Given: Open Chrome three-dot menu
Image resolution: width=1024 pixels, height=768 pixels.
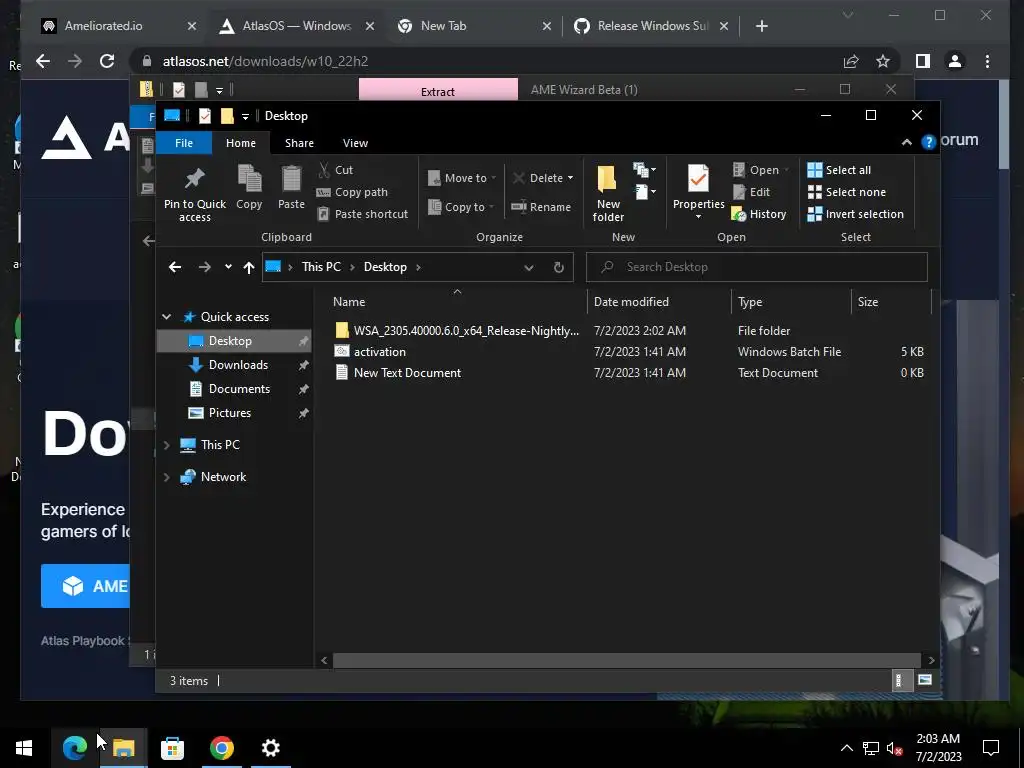Looking at the screenshot, I should 987,61.
